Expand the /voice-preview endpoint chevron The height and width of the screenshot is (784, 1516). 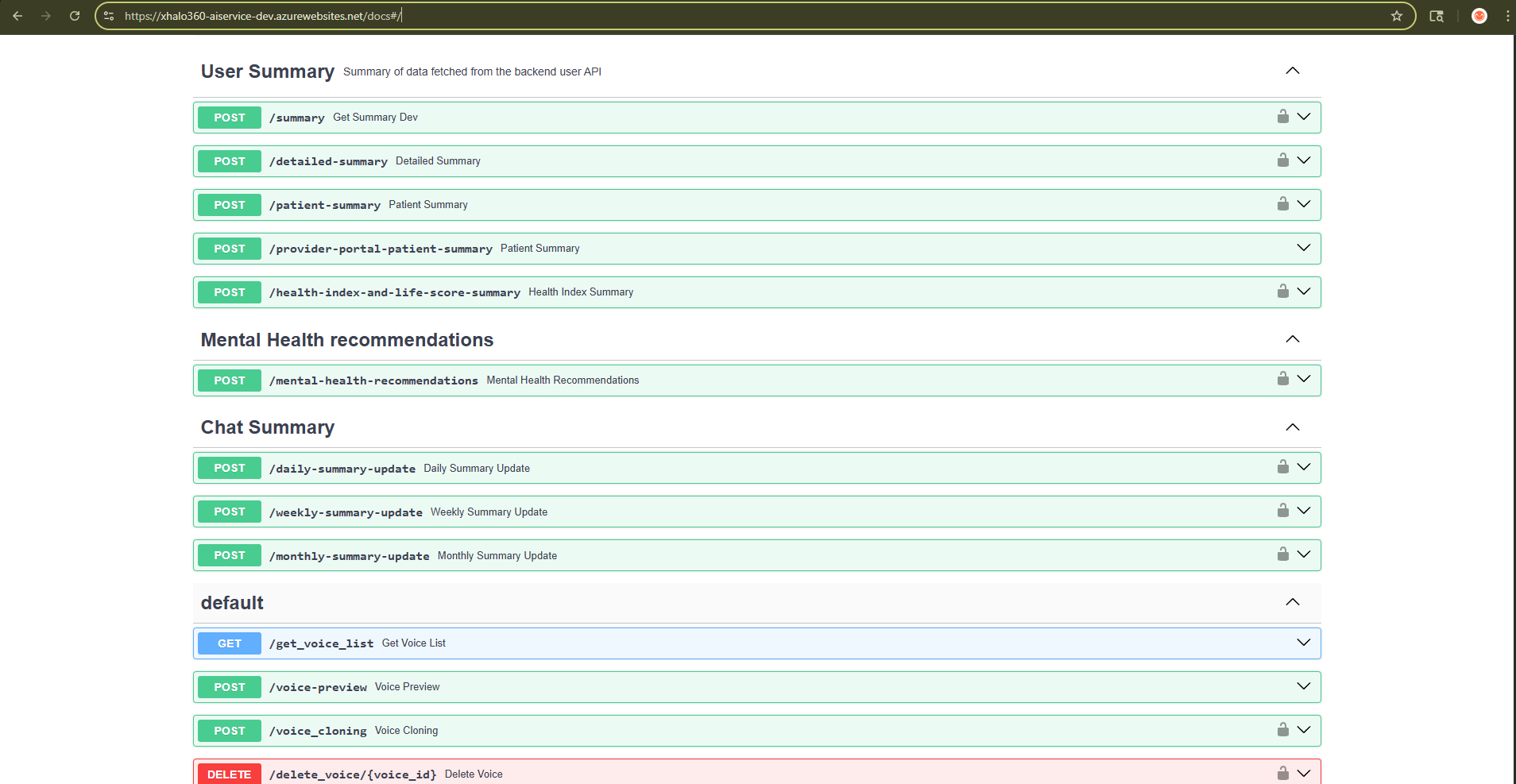coord(1303,686)
